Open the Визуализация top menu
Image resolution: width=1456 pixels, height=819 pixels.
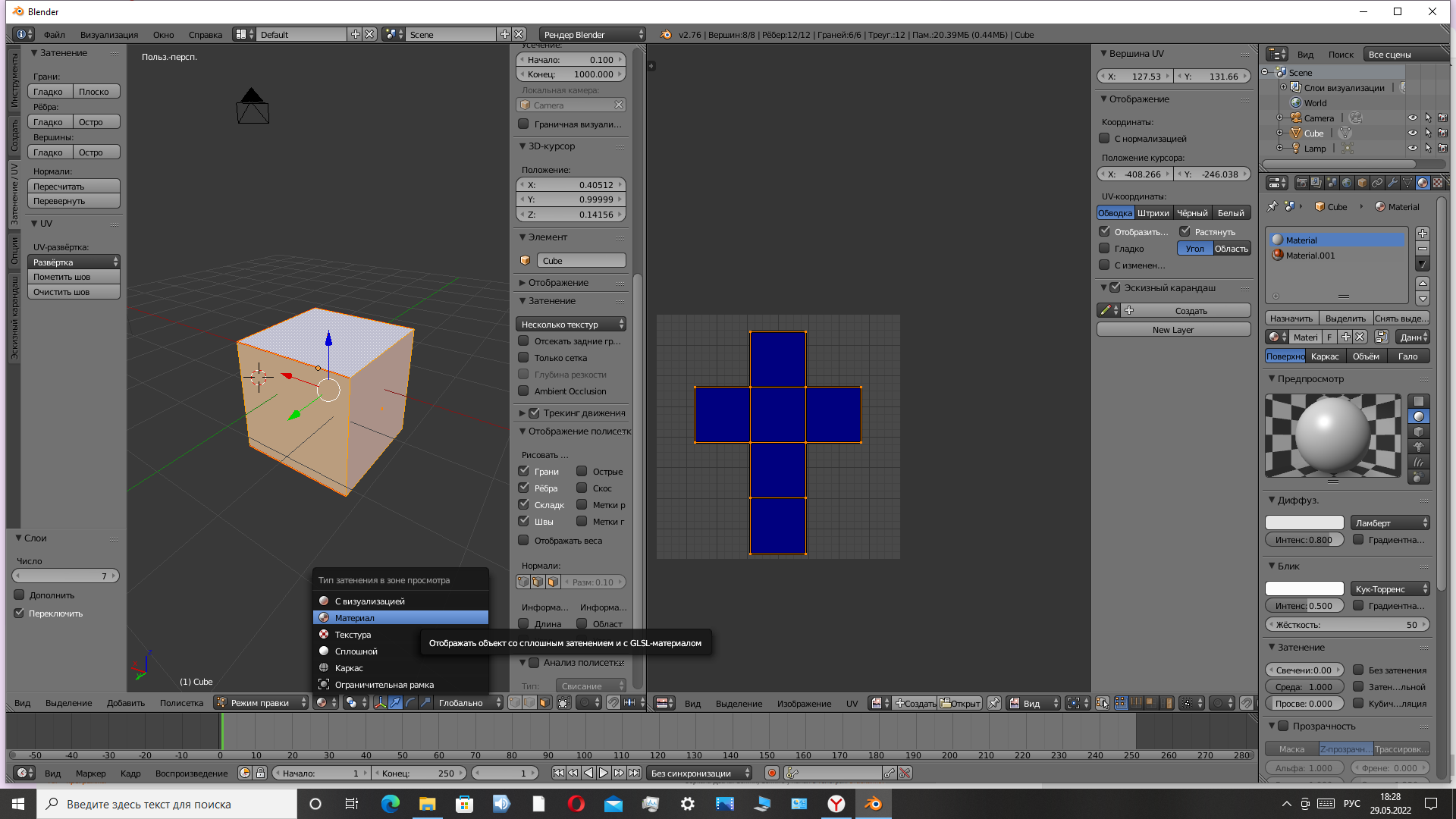pos(109,35)
